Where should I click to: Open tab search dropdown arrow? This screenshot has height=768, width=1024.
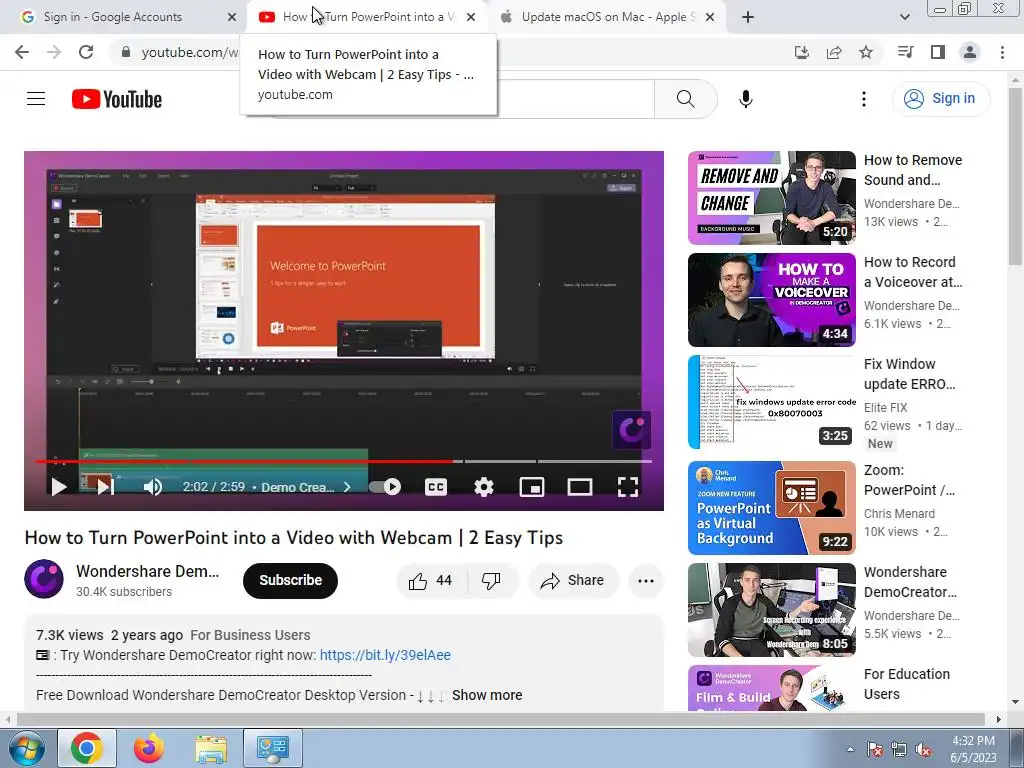tap(904, 17)
